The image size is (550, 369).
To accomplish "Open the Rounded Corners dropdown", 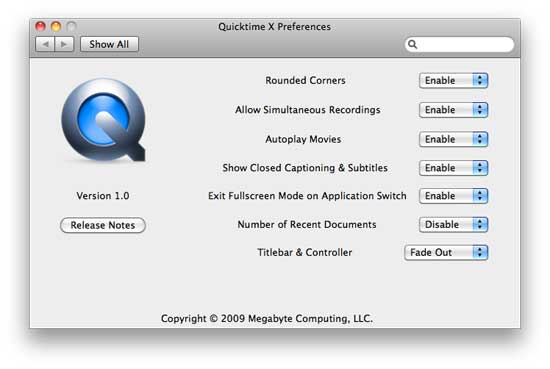I will [x=453, y=80].
